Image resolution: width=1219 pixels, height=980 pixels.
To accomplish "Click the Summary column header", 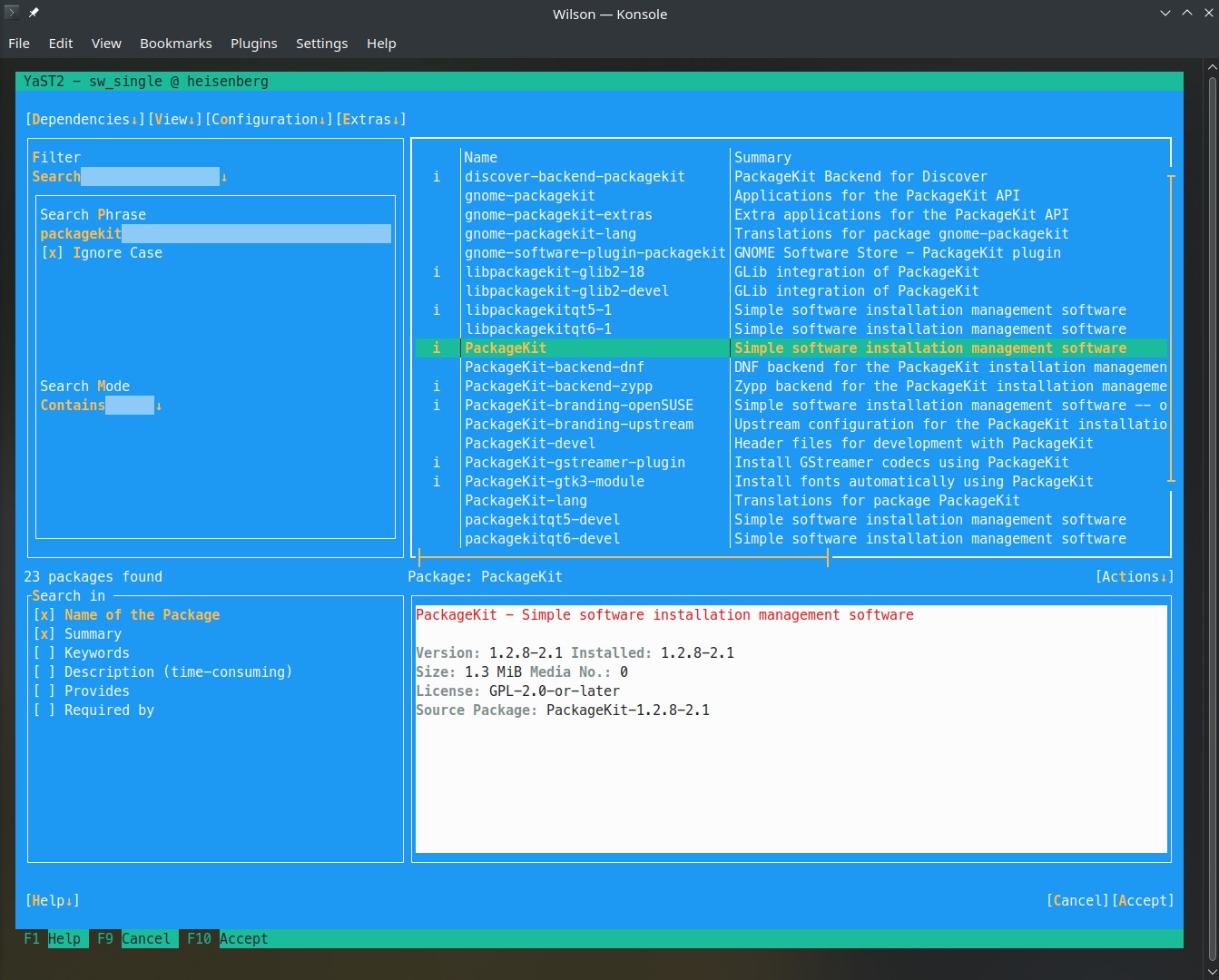I will coord(762,158).
